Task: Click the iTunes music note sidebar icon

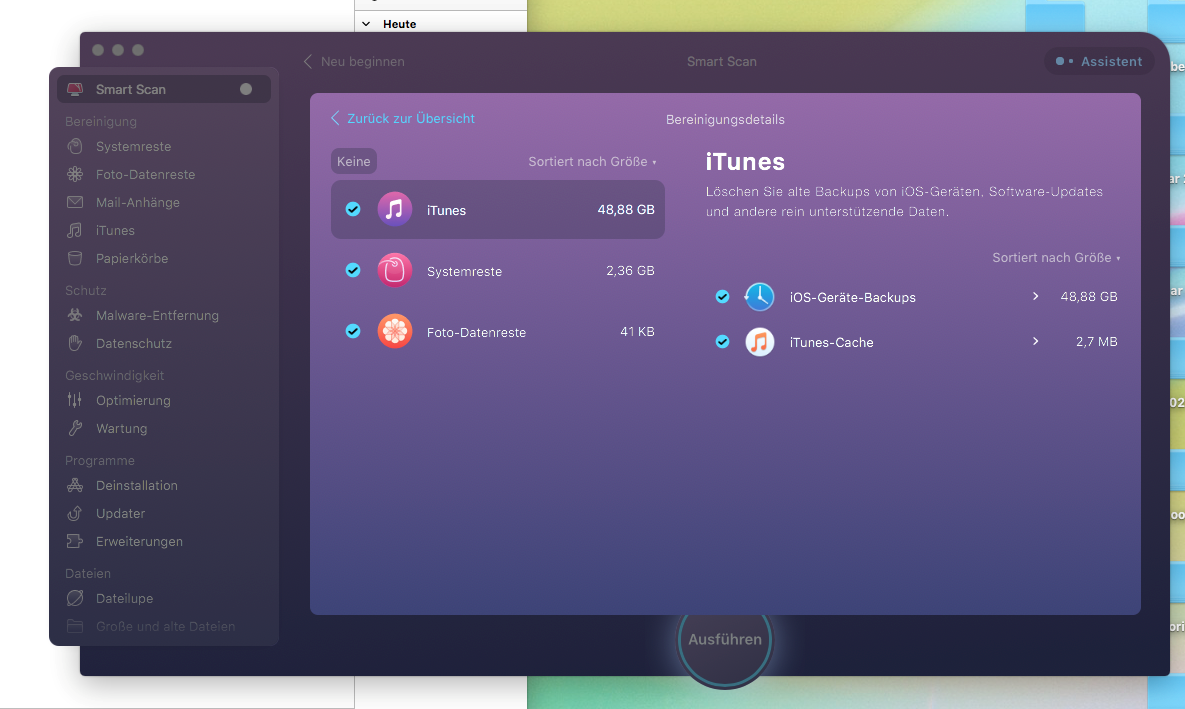Action: click(x=75, y=230)
